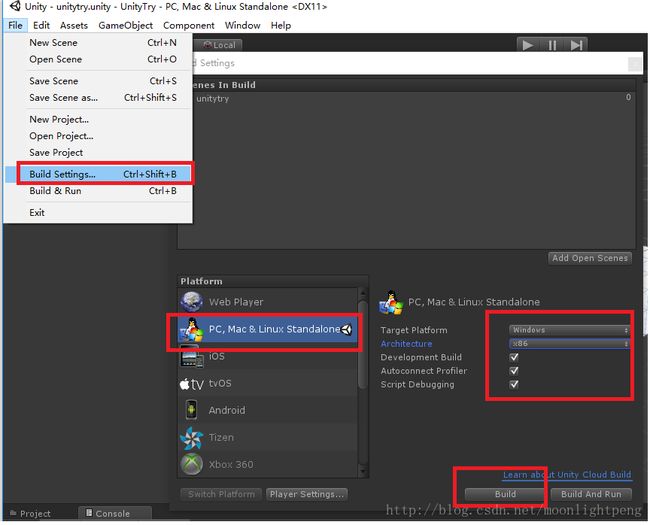Uncheck Development Build checkbox
Screen dimensions: 650x525
514,357
